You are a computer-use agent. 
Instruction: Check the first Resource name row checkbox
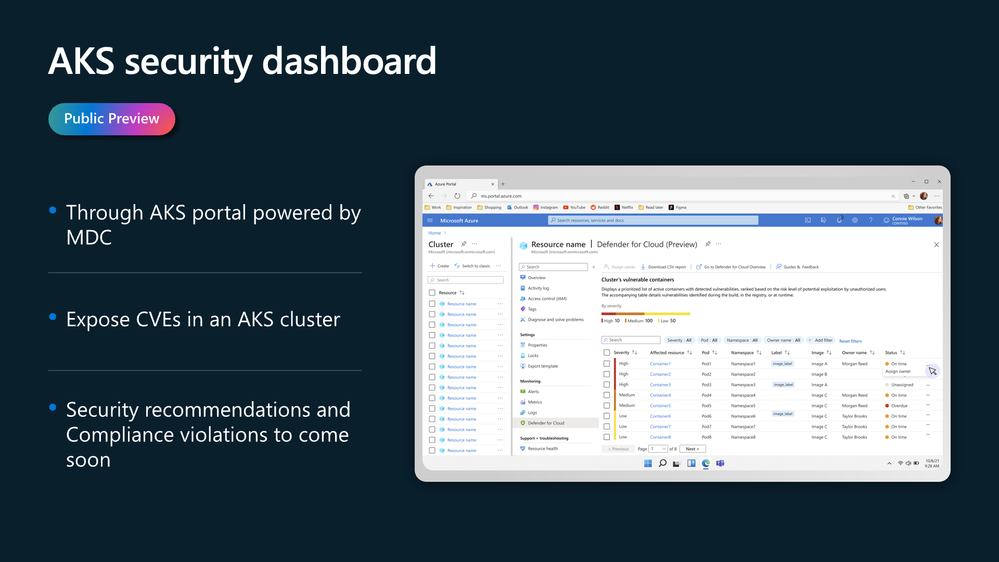tap(432, 304)
